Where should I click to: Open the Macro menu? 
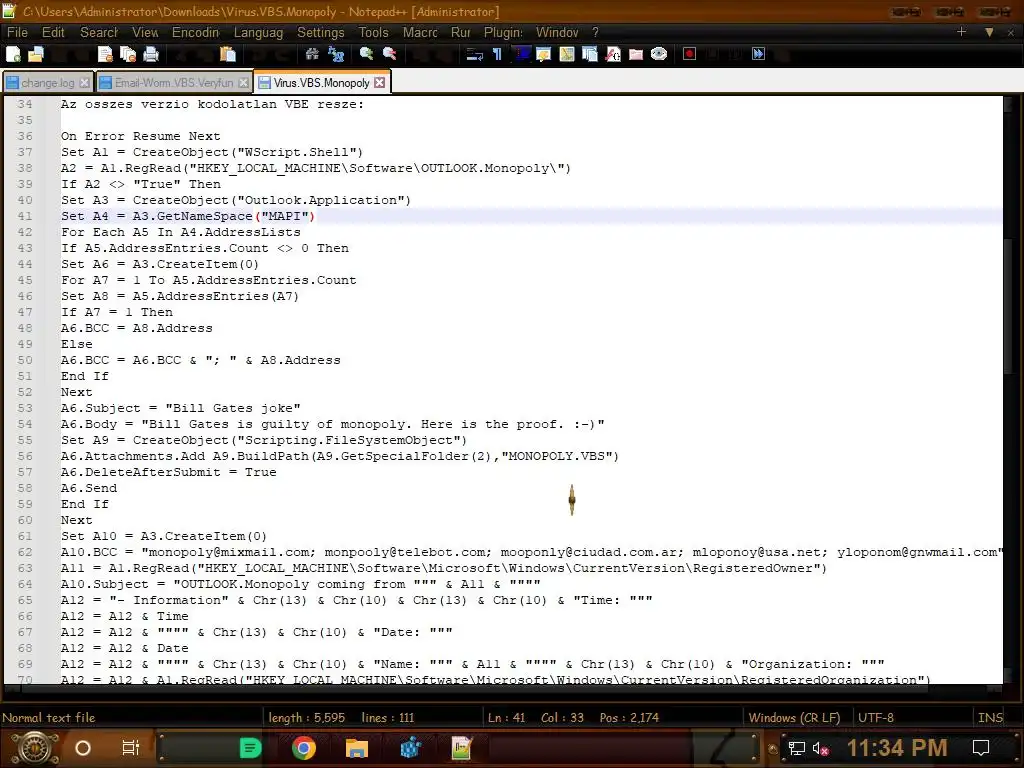coord(420,32)
